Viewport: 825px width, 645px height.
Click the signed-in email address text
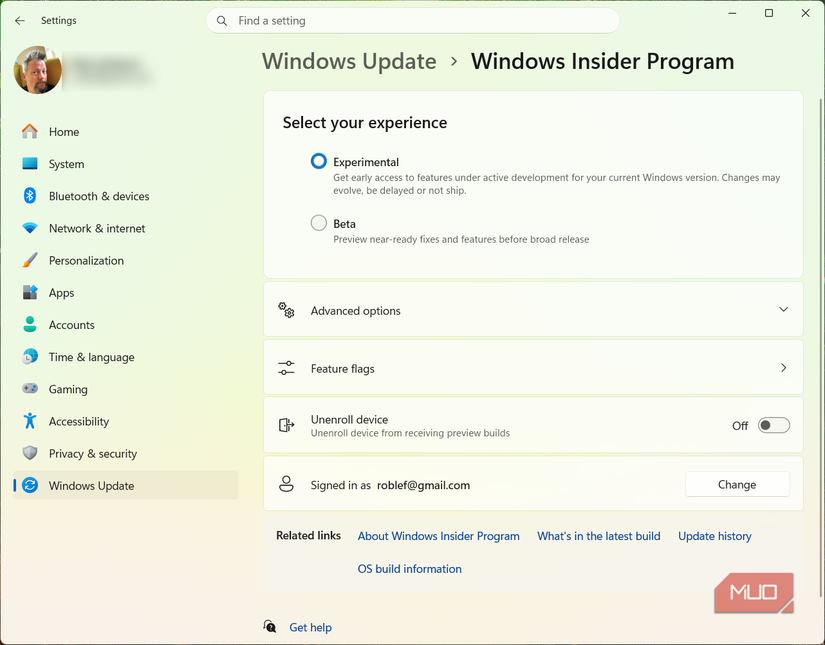click(424, 485)
